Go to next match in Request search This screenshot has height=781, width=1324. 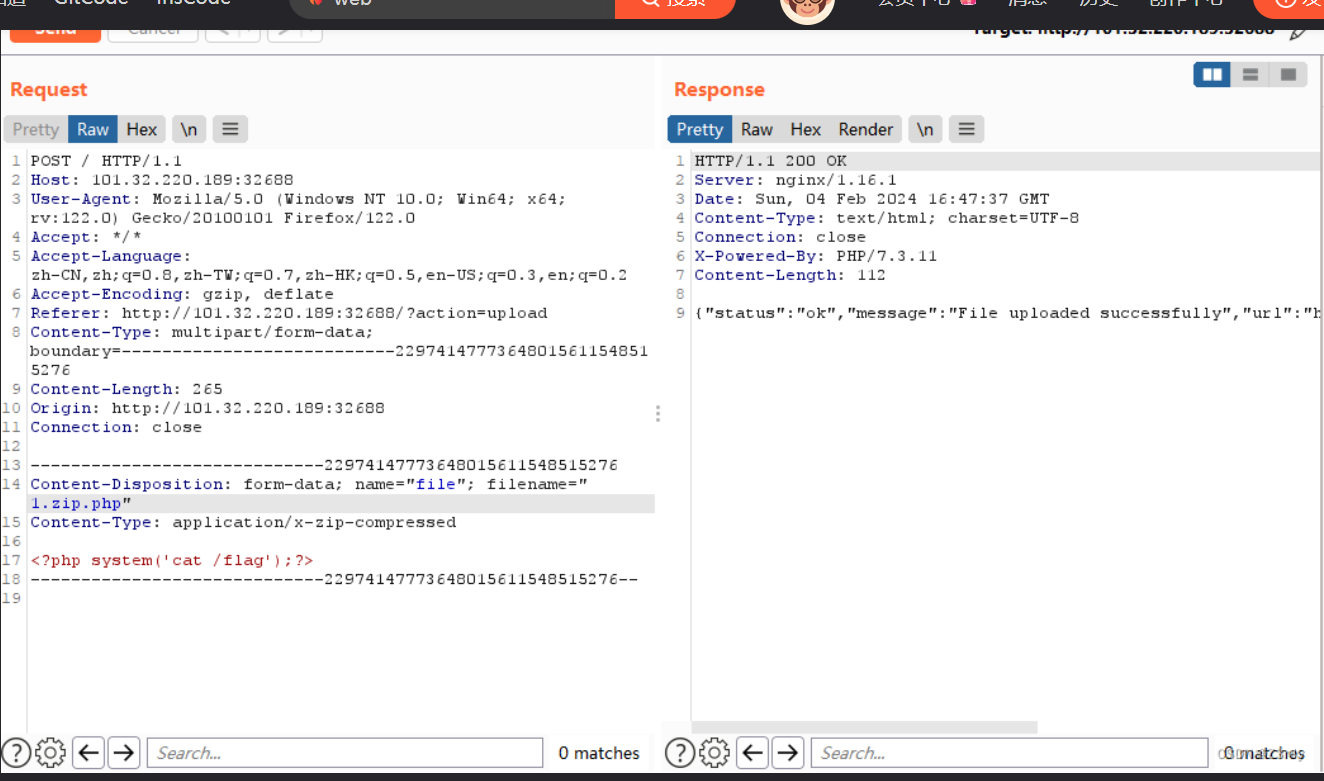tap(124, 752)
